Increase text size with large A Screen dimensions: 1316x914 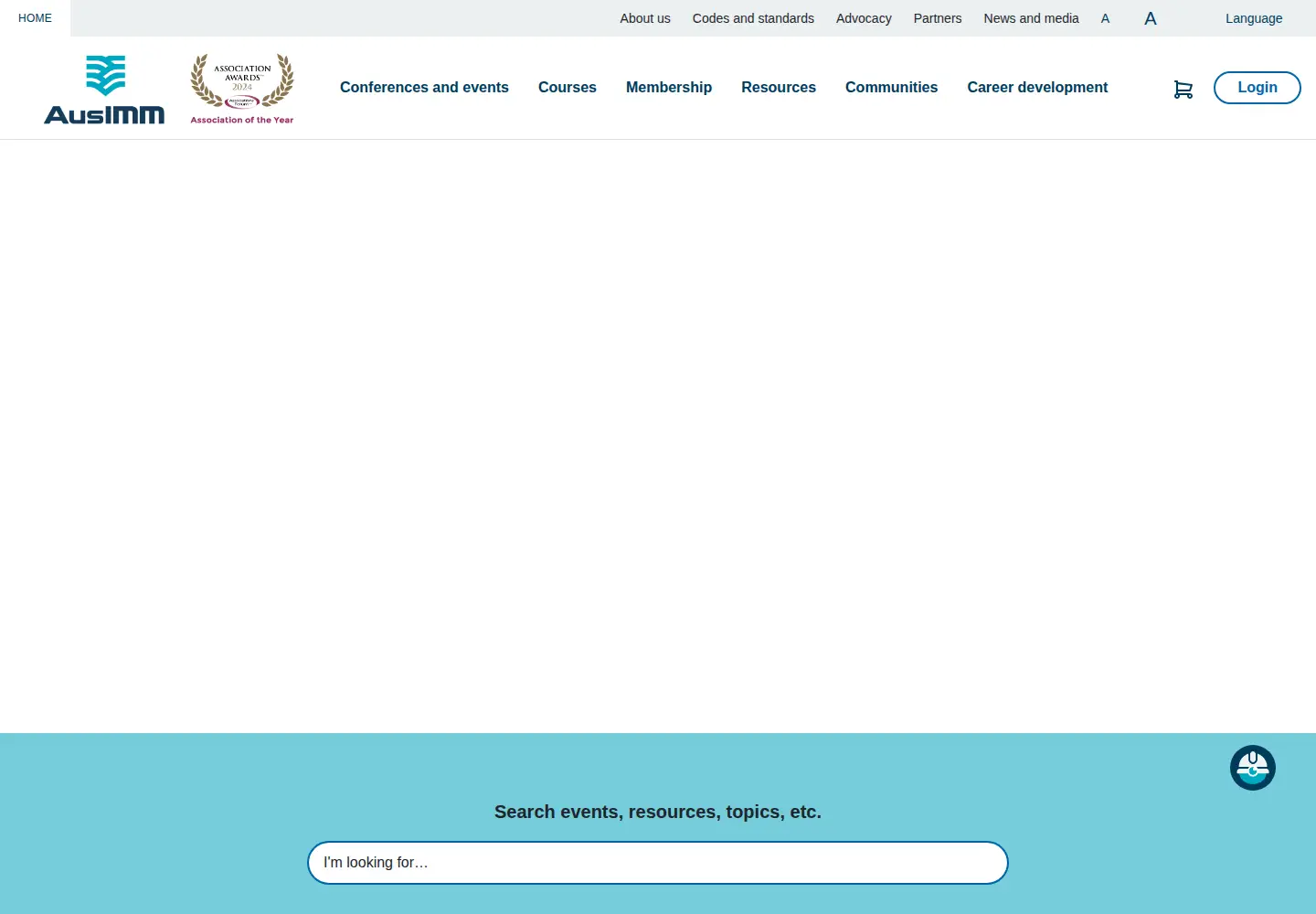click(1151, 18)
